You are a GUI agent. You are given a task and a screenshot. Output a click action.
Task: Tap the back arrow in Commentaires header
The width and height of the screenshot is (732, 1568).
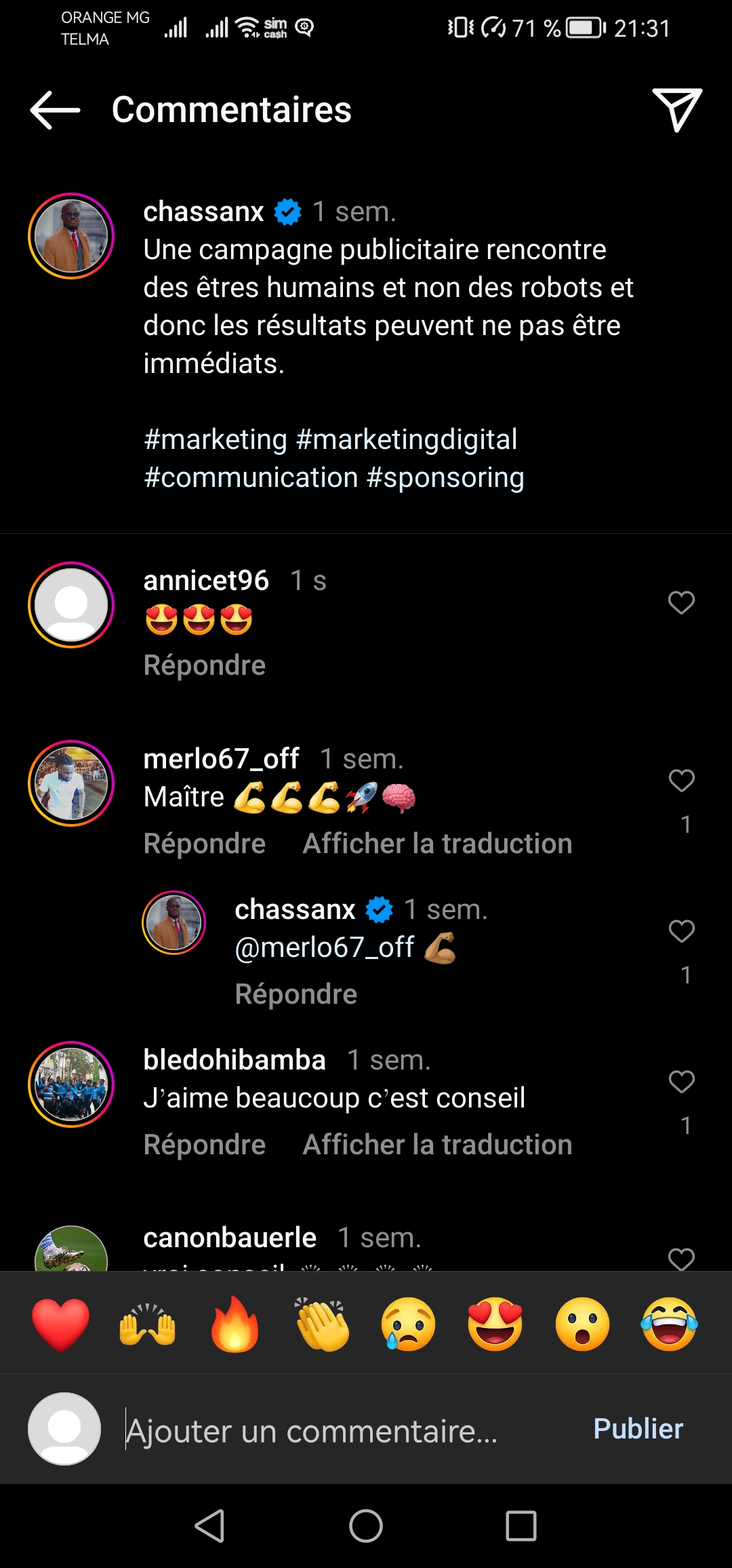pyautogui.click(x=56, y=110)
